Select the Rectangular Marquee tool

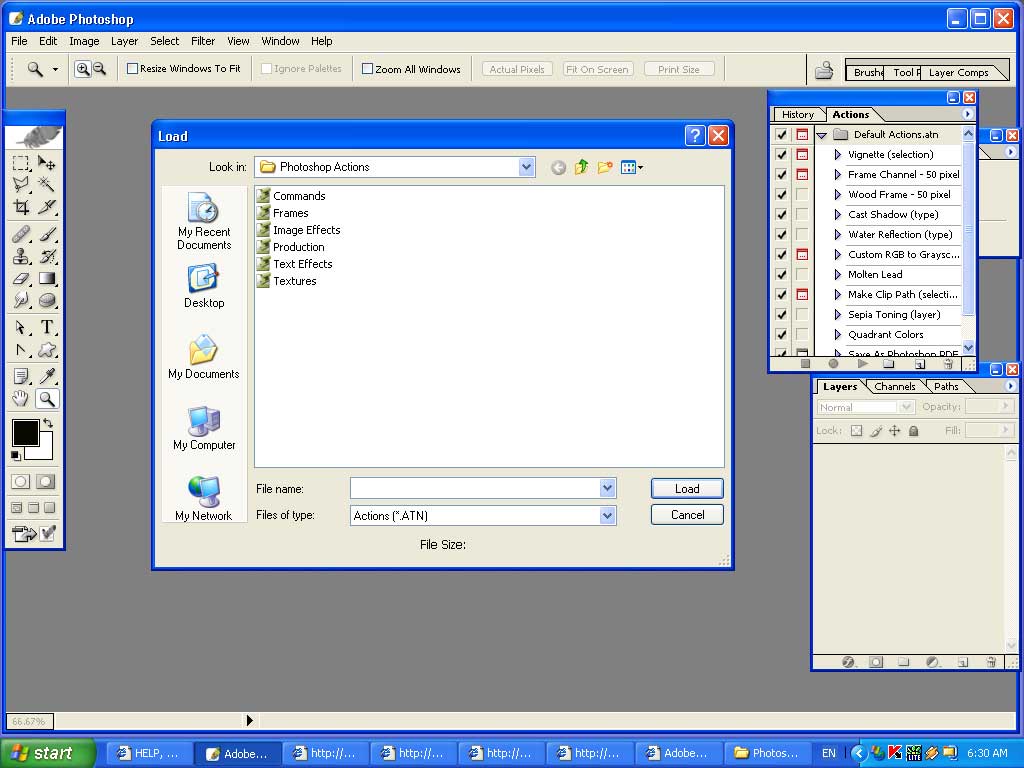click(21, 163)
